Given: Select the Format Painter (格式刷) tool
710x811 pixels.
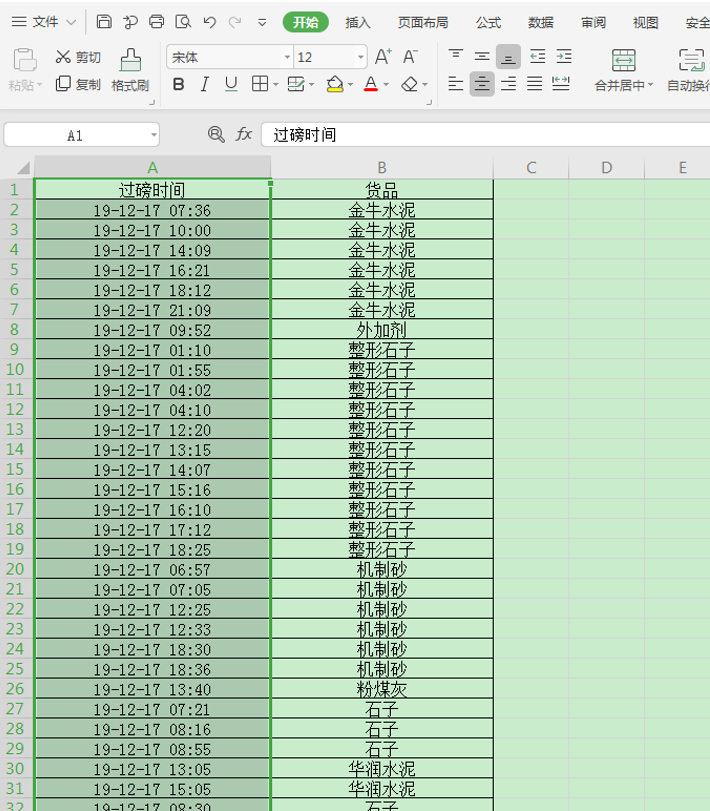Looking at the screenshot, I should point(130,70).
